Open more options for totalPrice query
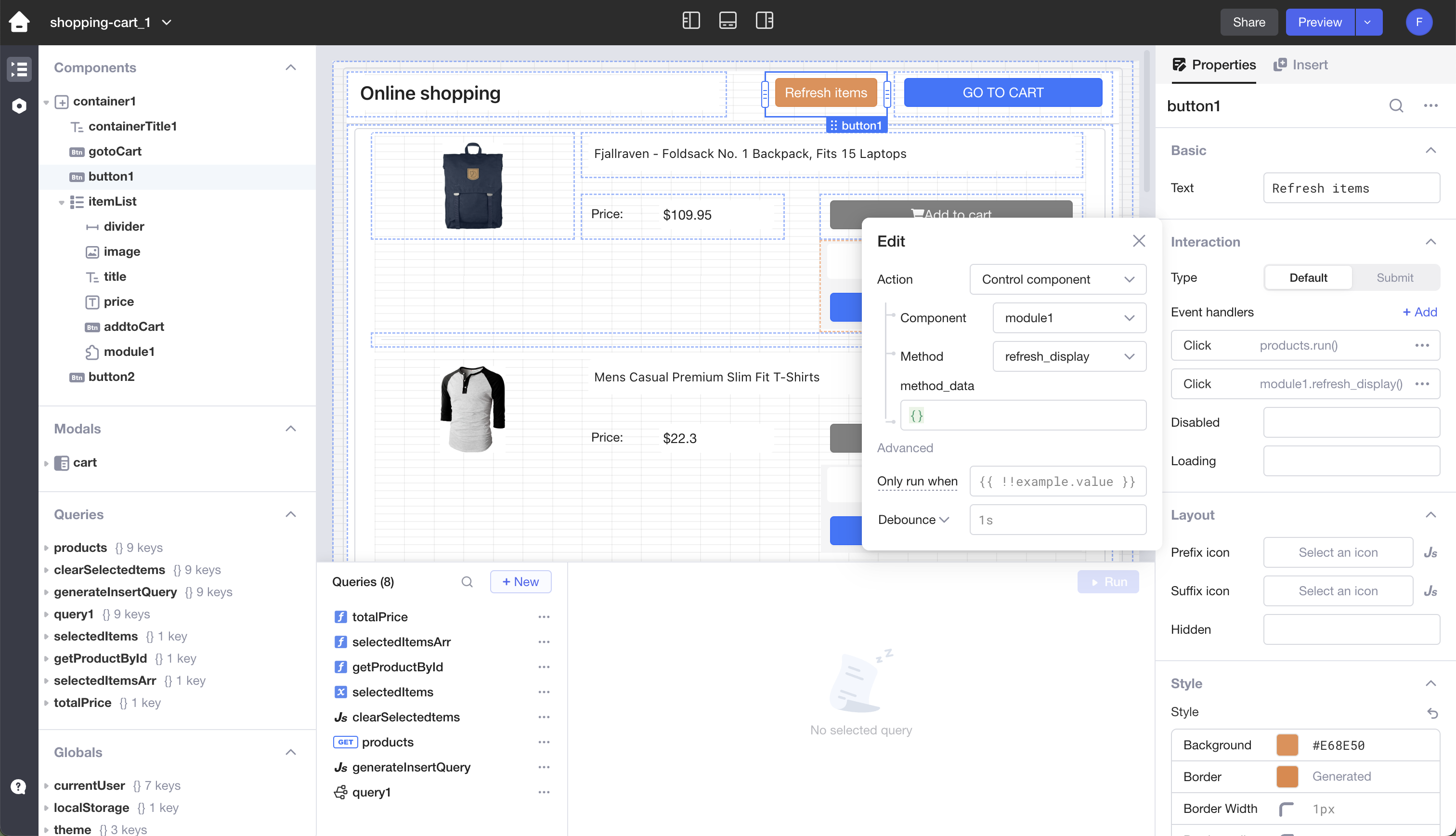 coord(544,617)
